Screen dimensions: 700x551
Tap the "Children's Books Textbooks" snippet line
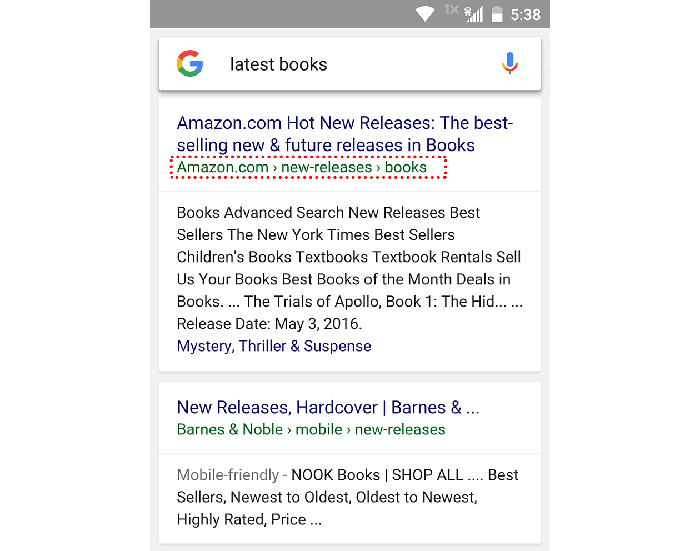349,257
